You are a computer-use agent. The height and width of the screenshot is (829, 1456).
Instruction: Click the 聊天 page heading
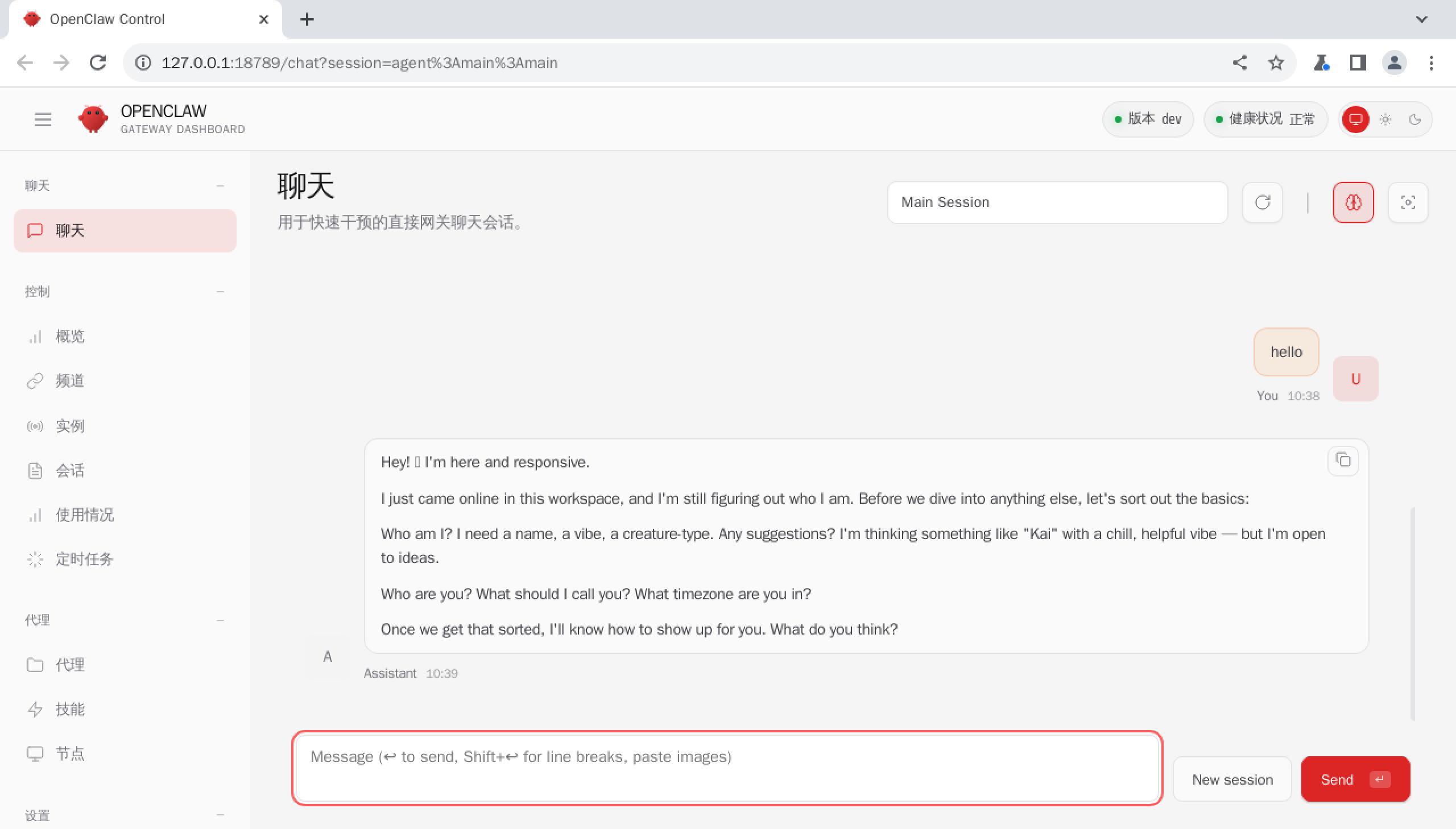[306, 185]
